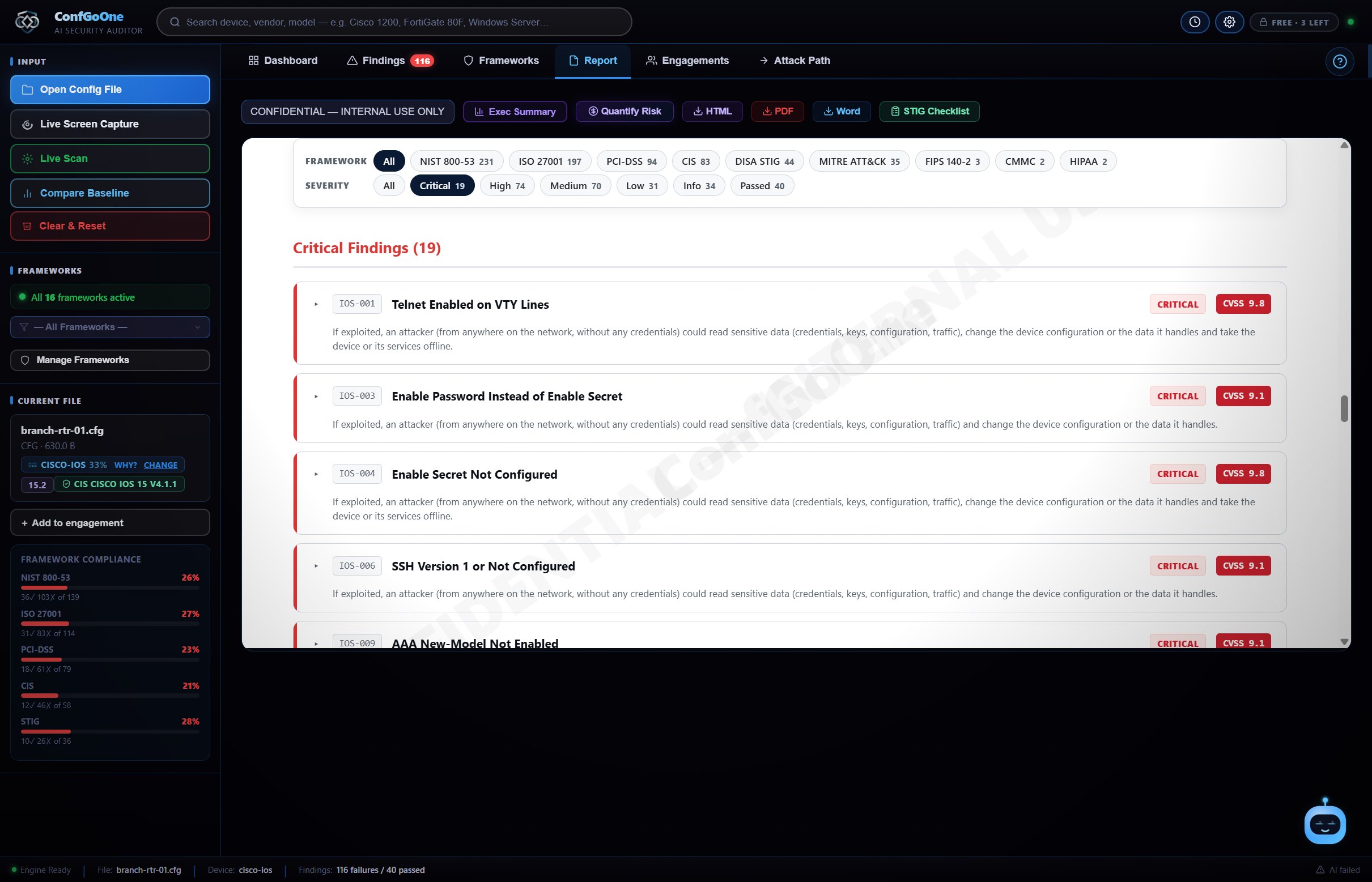Click the help question mark icon
Image resolution: width=1372 pixels, height=882 pixels.
tap(1339, 61)
